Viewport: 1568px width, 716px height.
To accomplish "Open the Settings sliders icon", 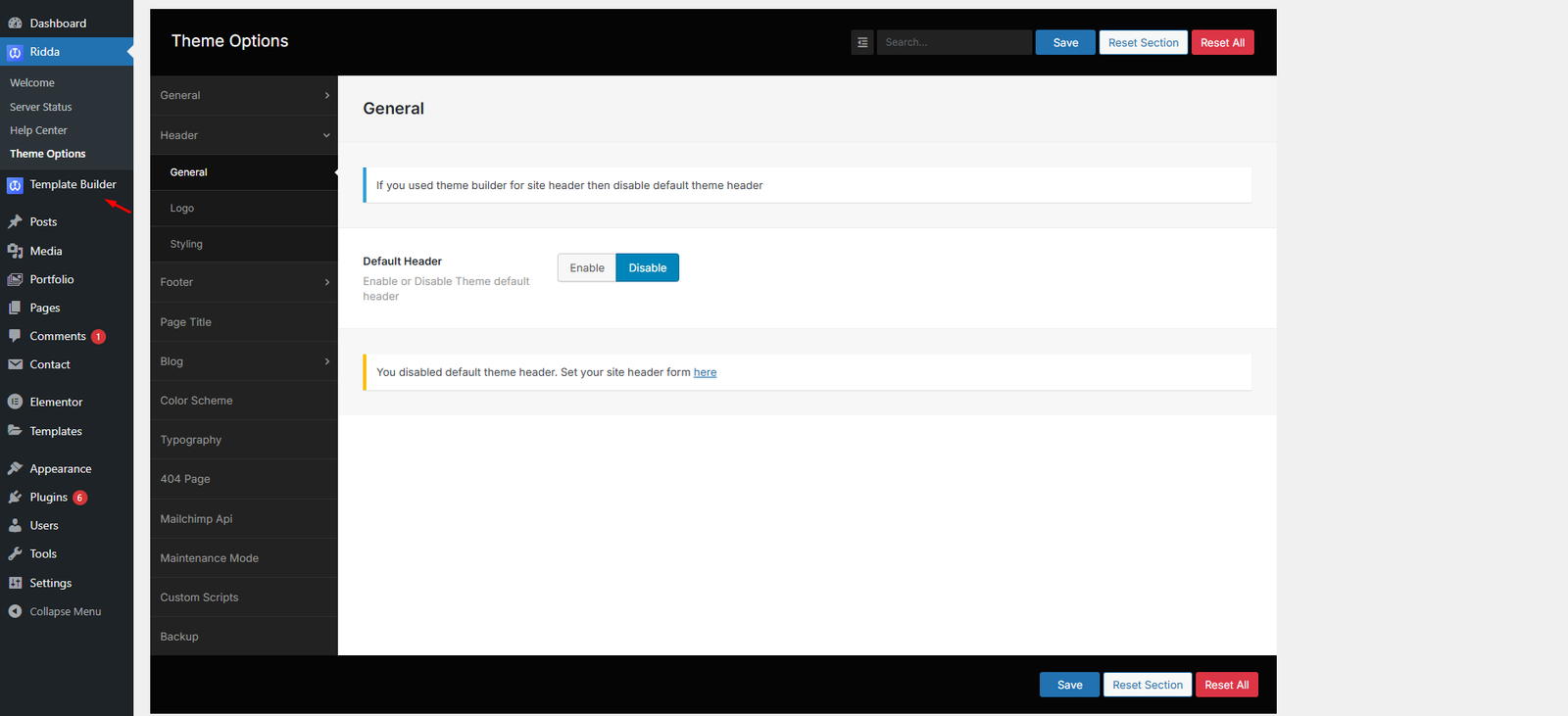I will pos(15,583).
